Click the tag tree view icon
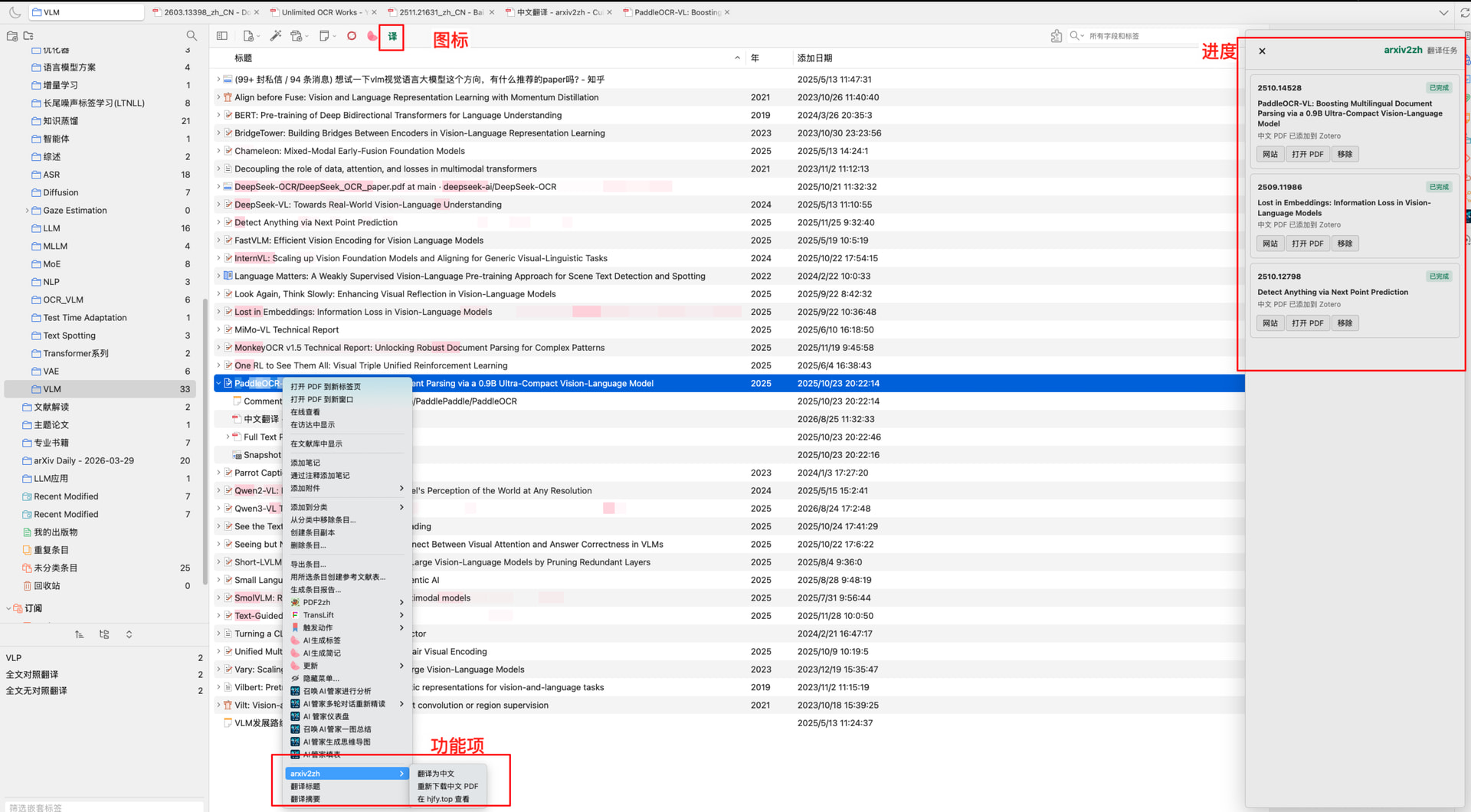 (x=104, y=634)
